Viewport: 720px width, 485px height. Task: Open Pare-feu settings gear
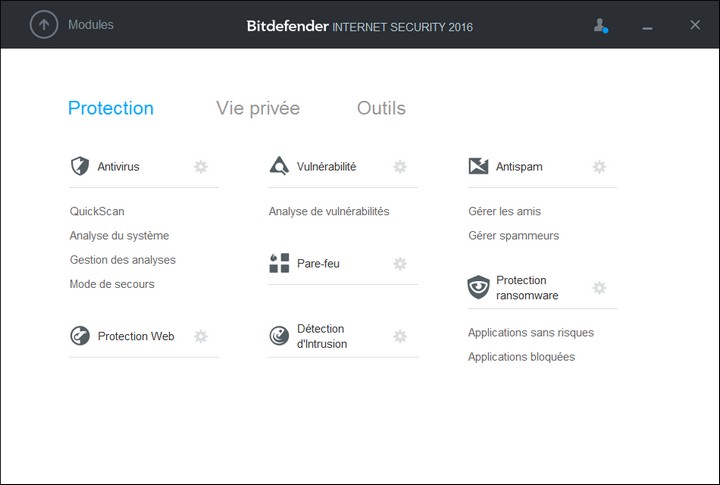click(x=400, y=264)
